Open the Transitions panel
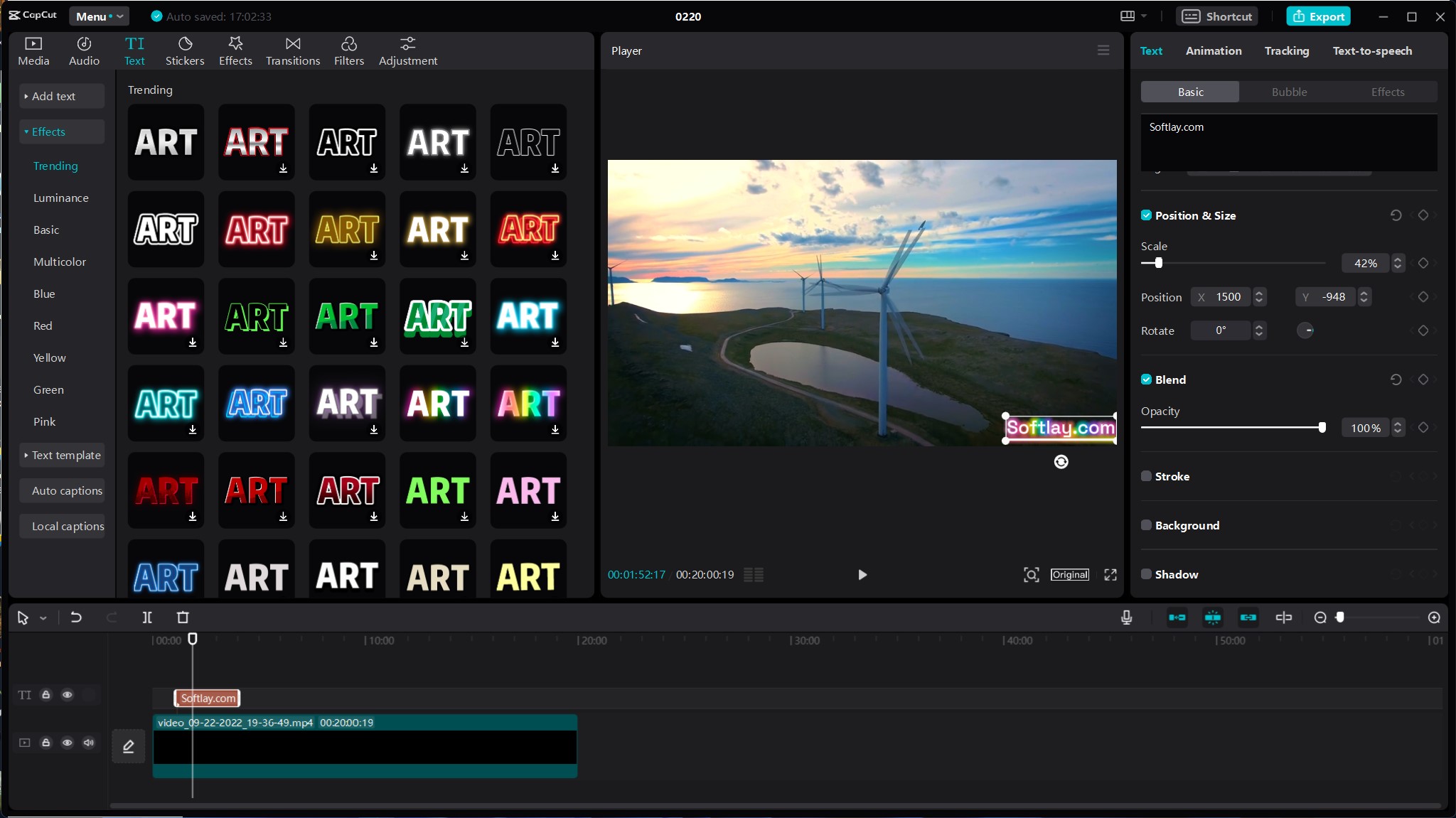 coord(292,50)
